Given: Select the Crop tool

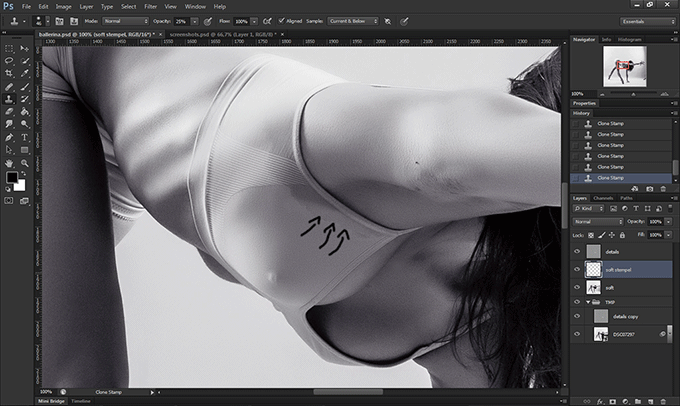Looking at the screenshot, I should coord(9,73).
